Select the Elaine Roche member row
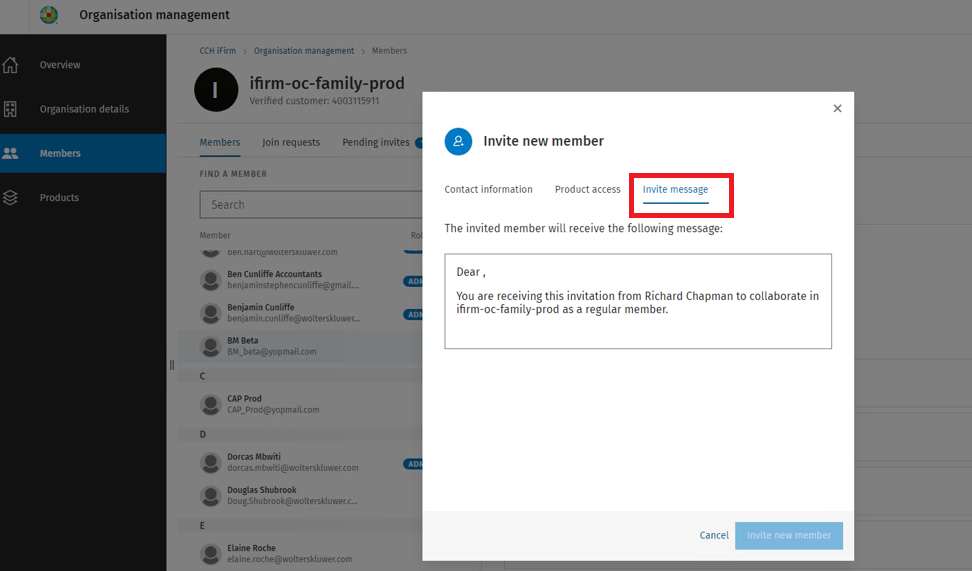Viewport: 972px width, 571px height. pos(300,554)
